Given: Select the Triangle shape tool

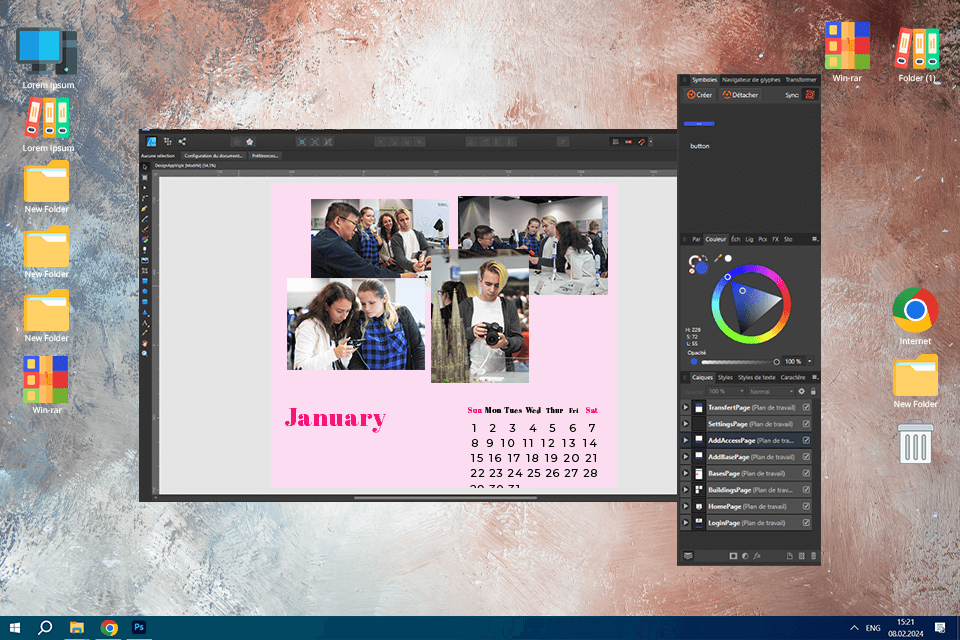Looking at the screenshot, I should point(146,313).
